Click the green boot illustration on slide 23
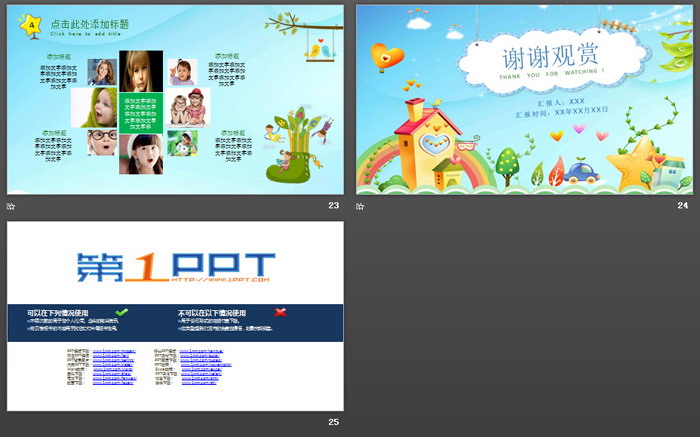The width and height of the screenshot is (700, 437). [290, 168]
